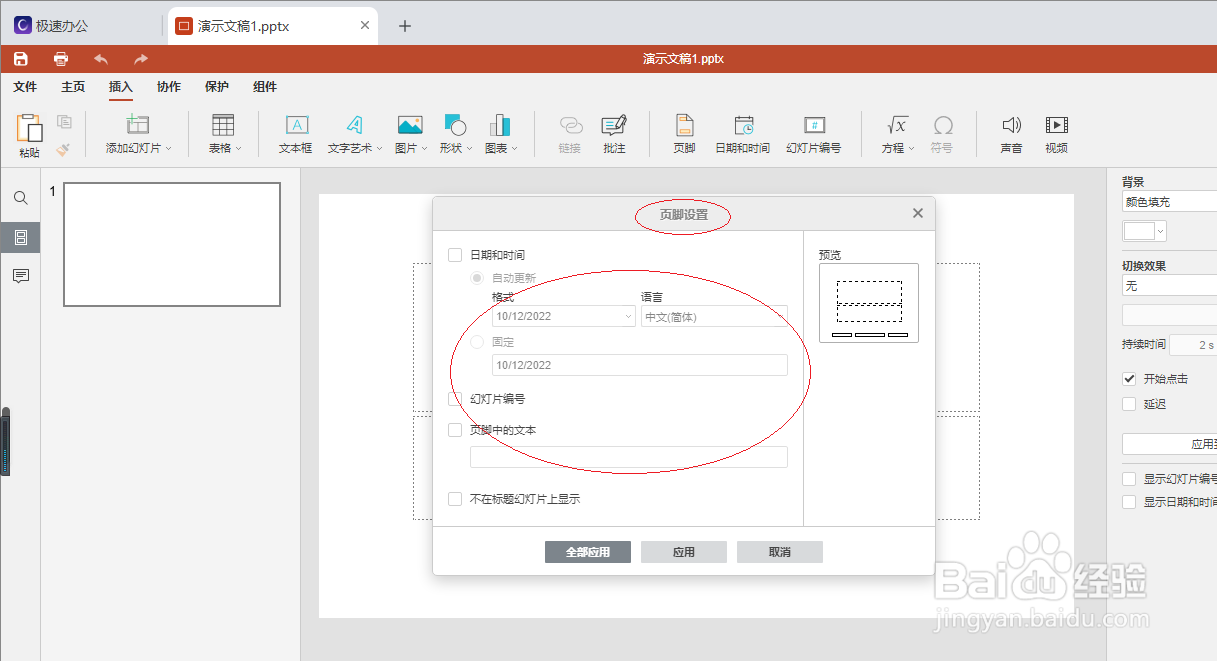Switch to the 主页 ribbon tab

pos(72,87)
